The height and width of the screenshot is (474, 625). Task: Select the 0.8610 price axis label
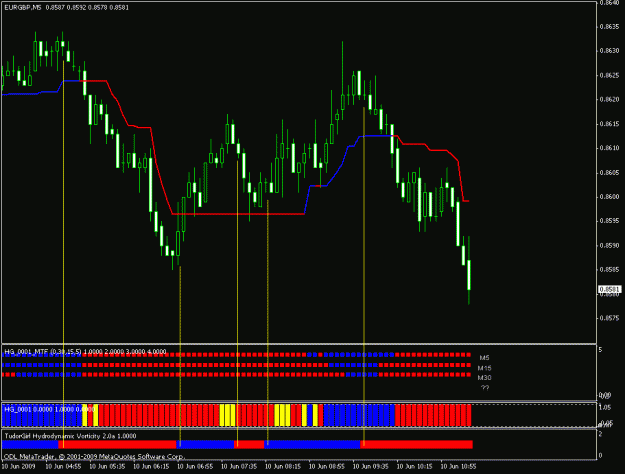coord(610,148)
